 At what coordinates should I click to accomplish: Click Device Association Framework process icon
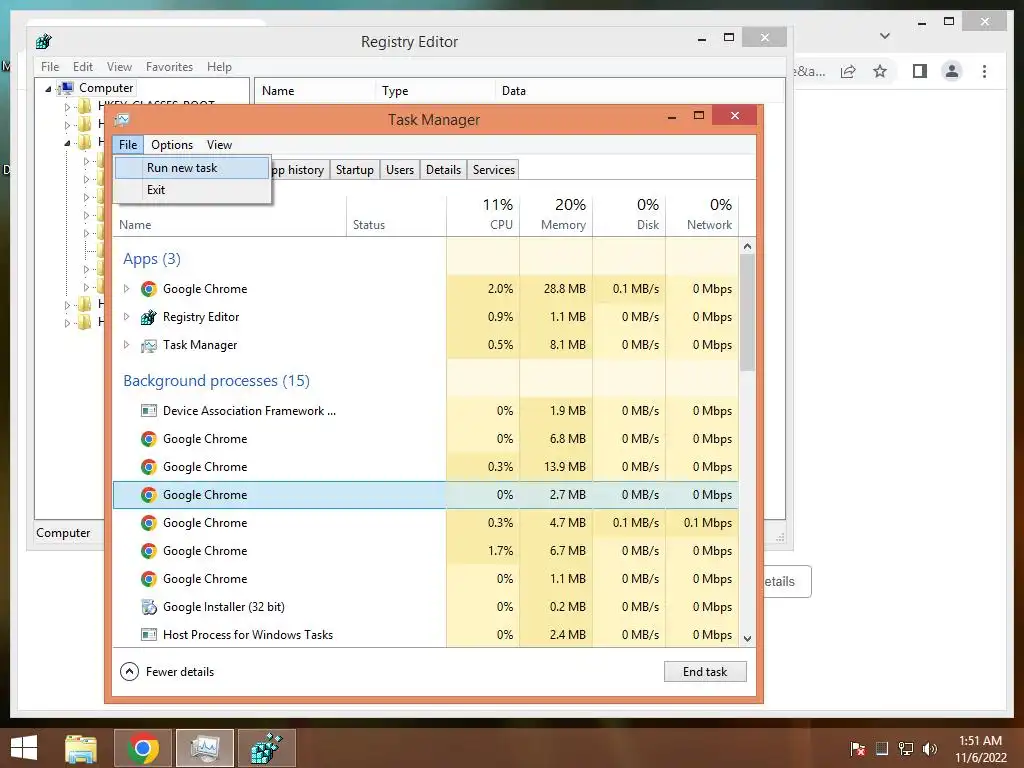click(149, 411)
